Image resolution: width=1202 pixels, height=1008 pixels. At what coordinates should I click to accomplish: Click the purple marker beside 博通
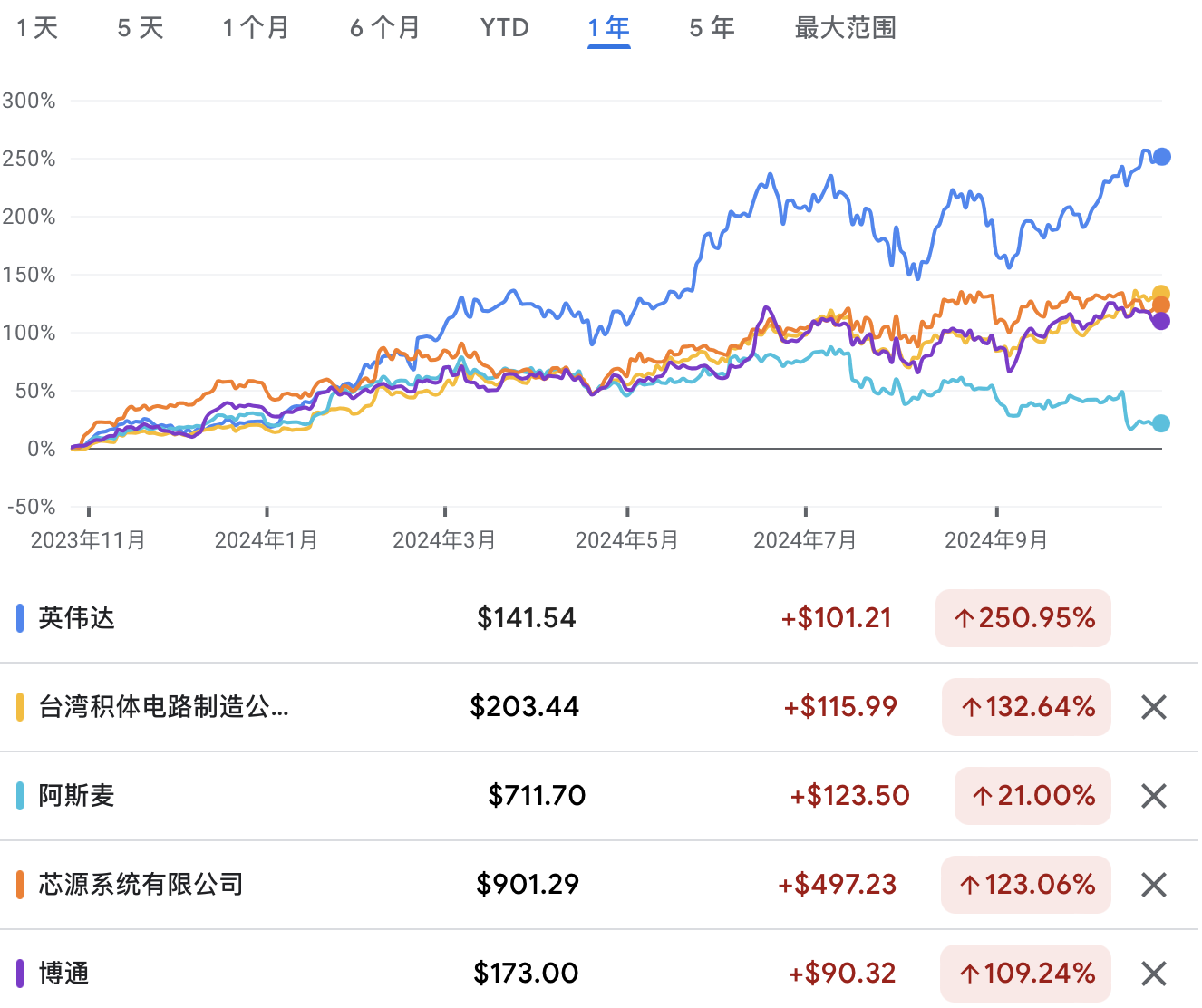coord(20,974)
